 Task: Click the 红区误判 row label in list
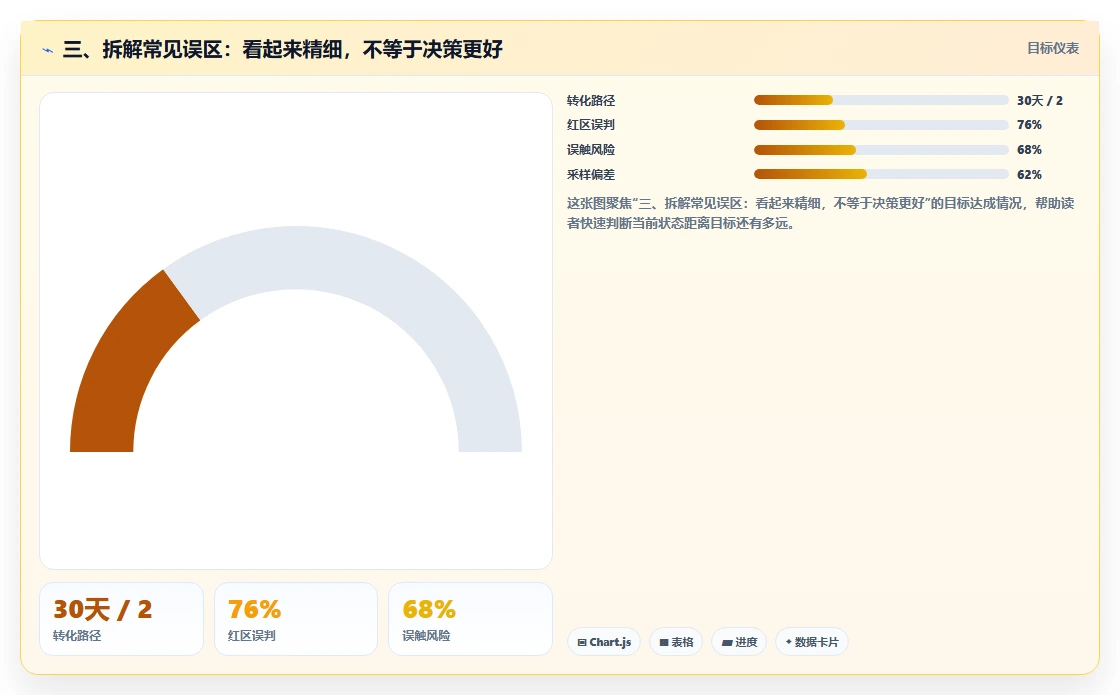tap(591, 125)
